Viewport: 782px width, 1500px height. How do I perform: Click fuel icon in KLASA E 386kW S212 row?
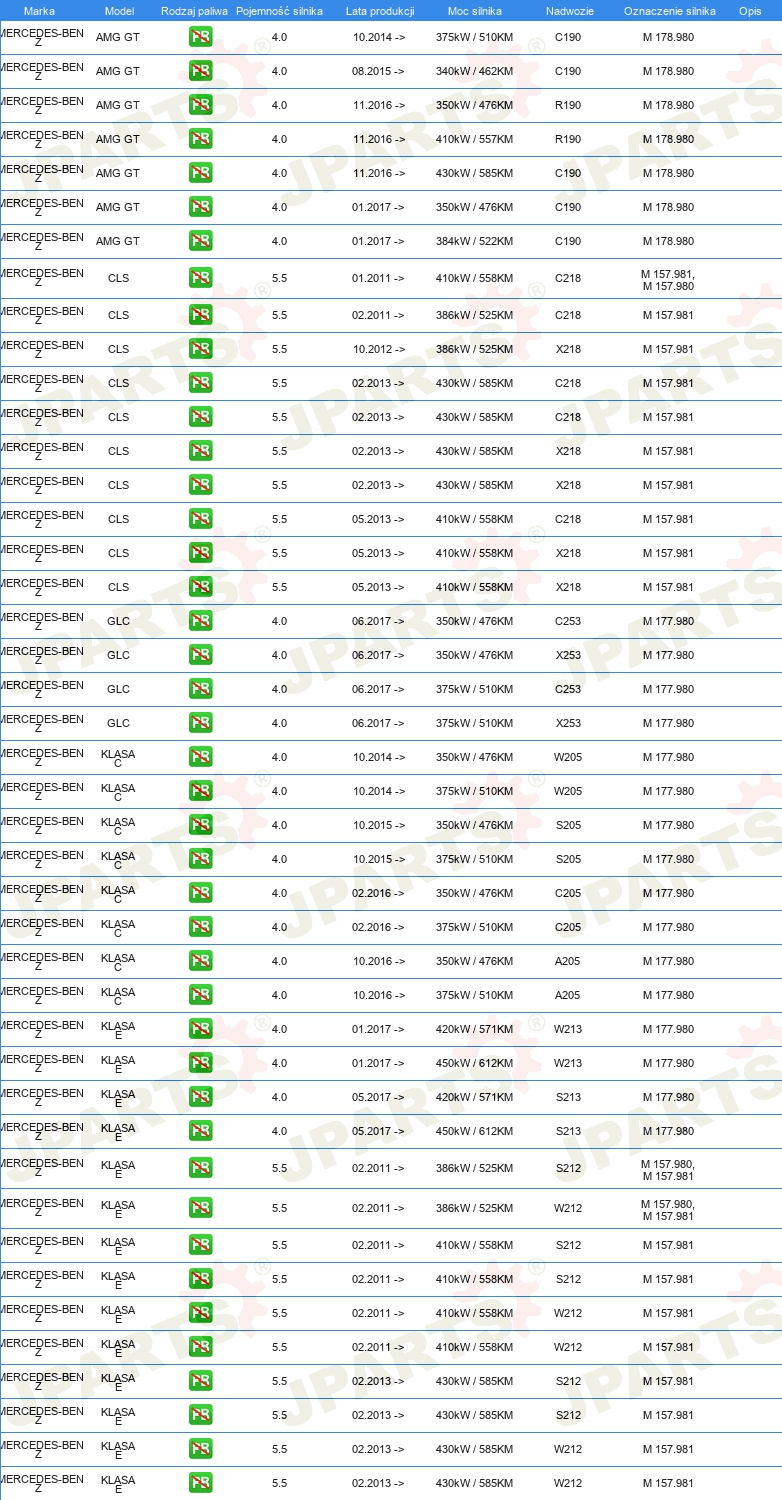pos(200,1168)
